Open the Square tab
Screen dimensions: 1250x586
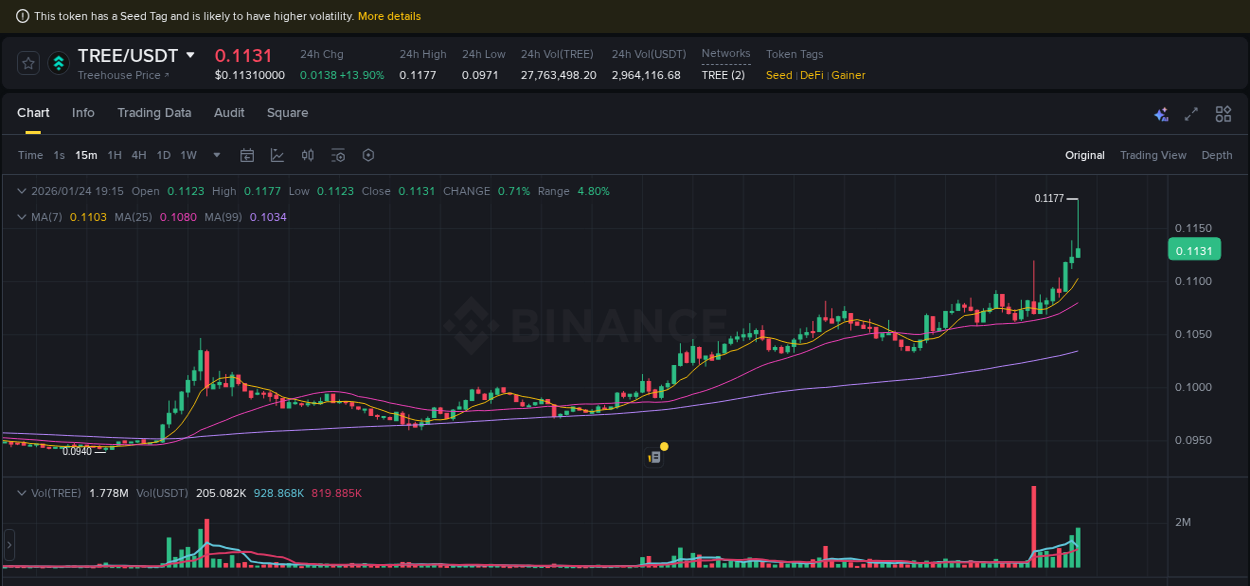[x=287, y=113]
